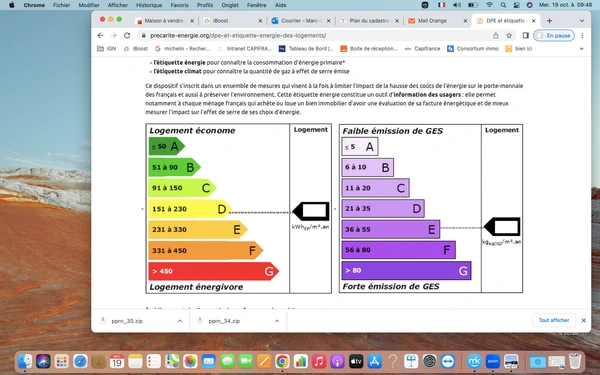
Task: Open TeamViewer from the Dock
Action: point(448,361)
